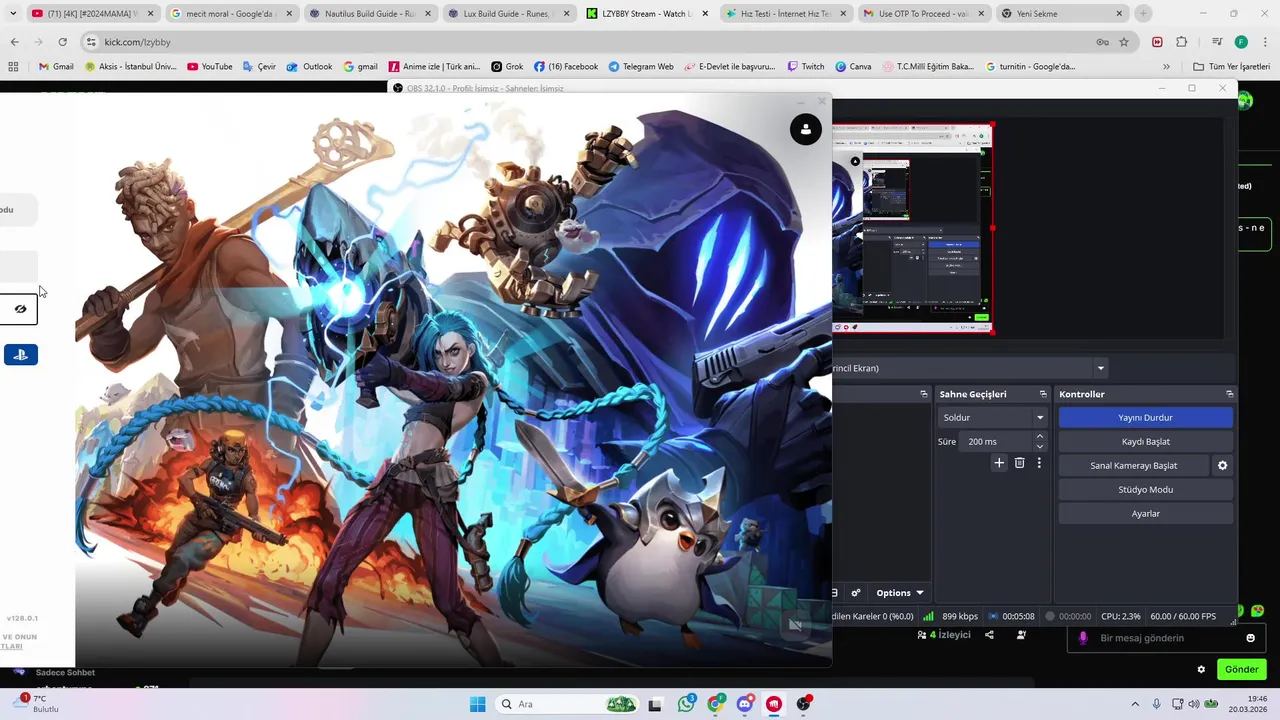Image resolution: width=1280 pixels, height=720 pixels.
Task: Add a new scene transition
Action: tap(999, 463)
